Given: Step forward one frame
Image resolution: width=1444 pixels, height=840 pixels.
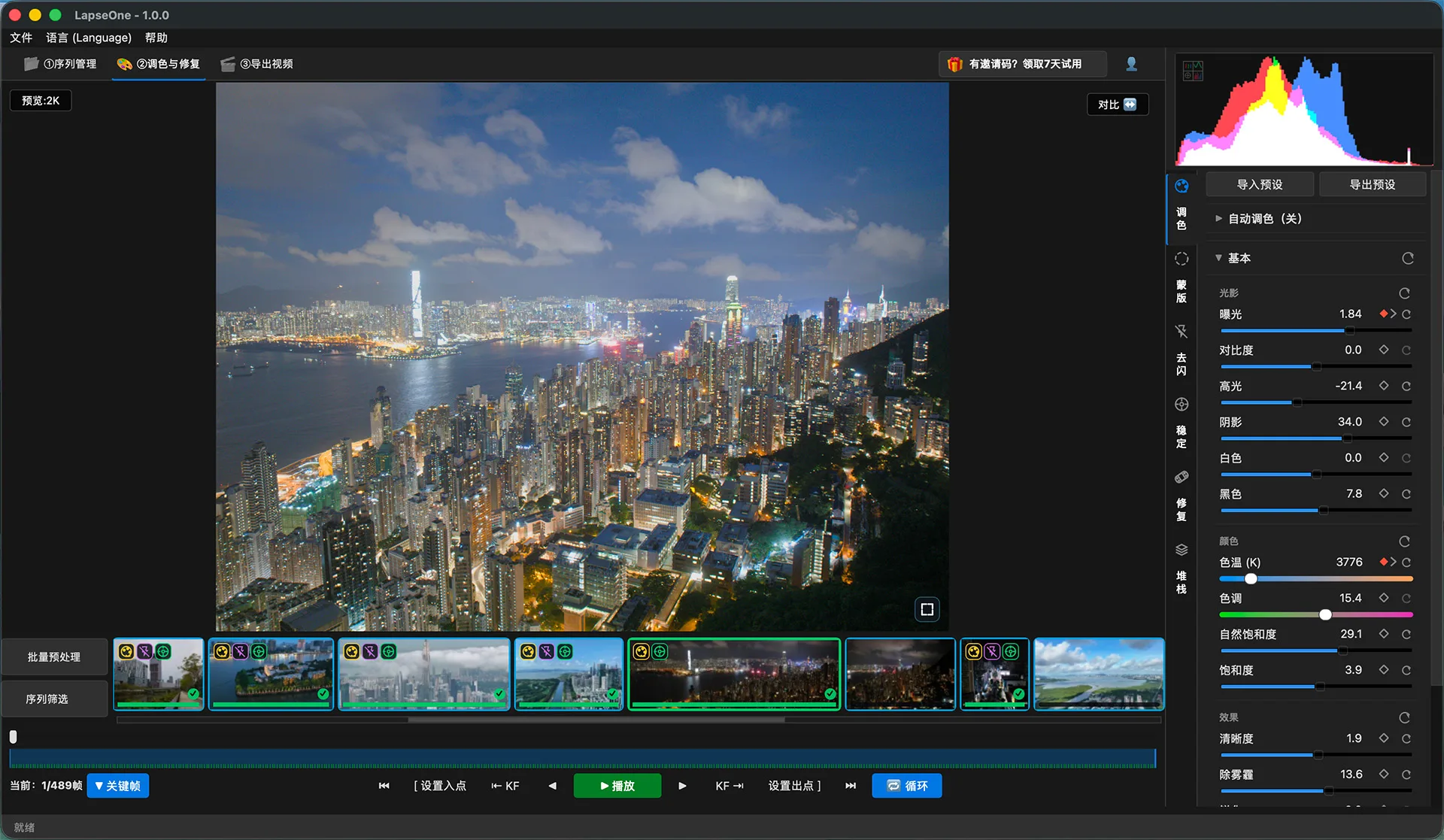Looking at the screenshot, I should coord(682,786).
